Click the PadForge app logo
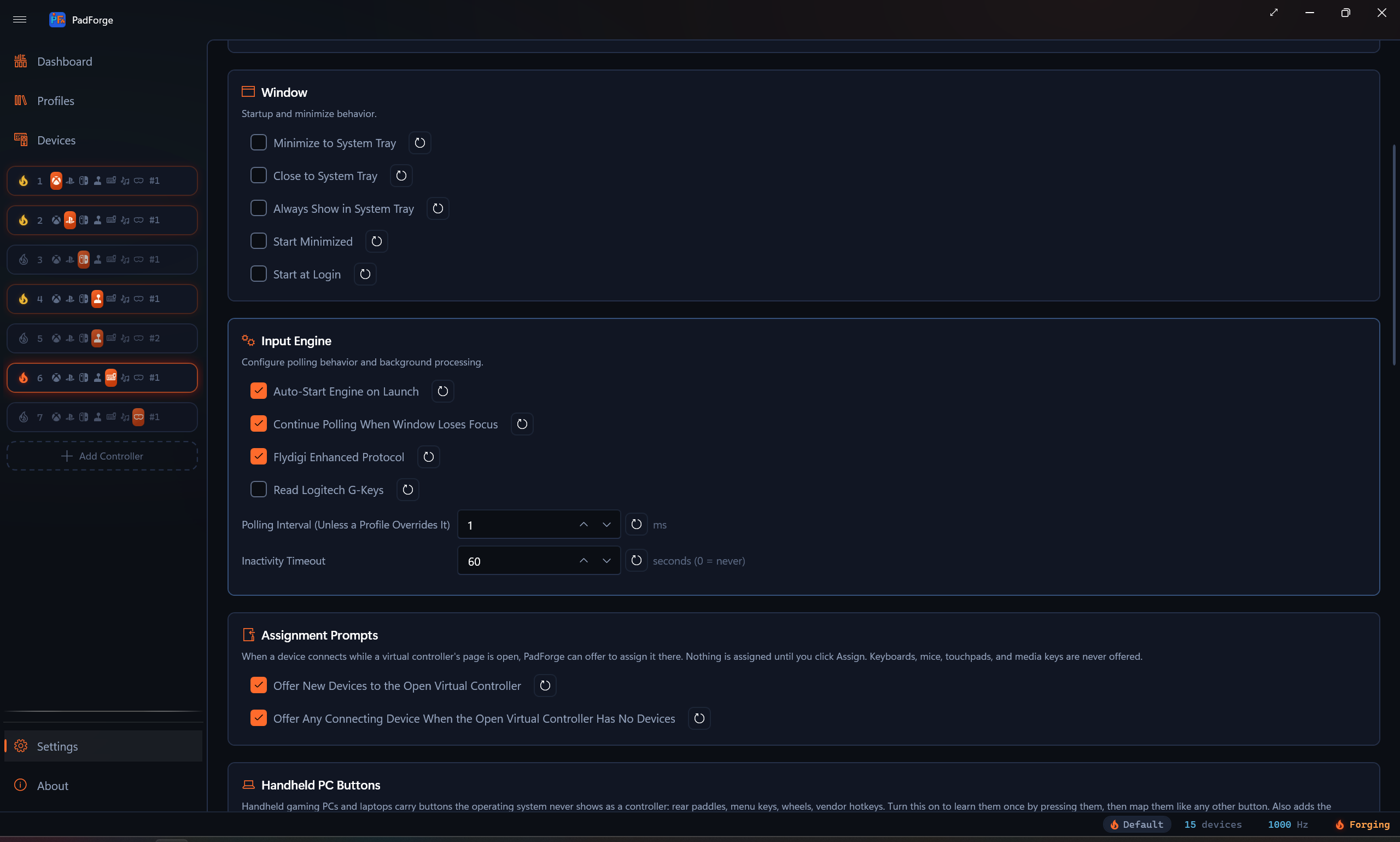The image size is (1400, 842). 57,19
